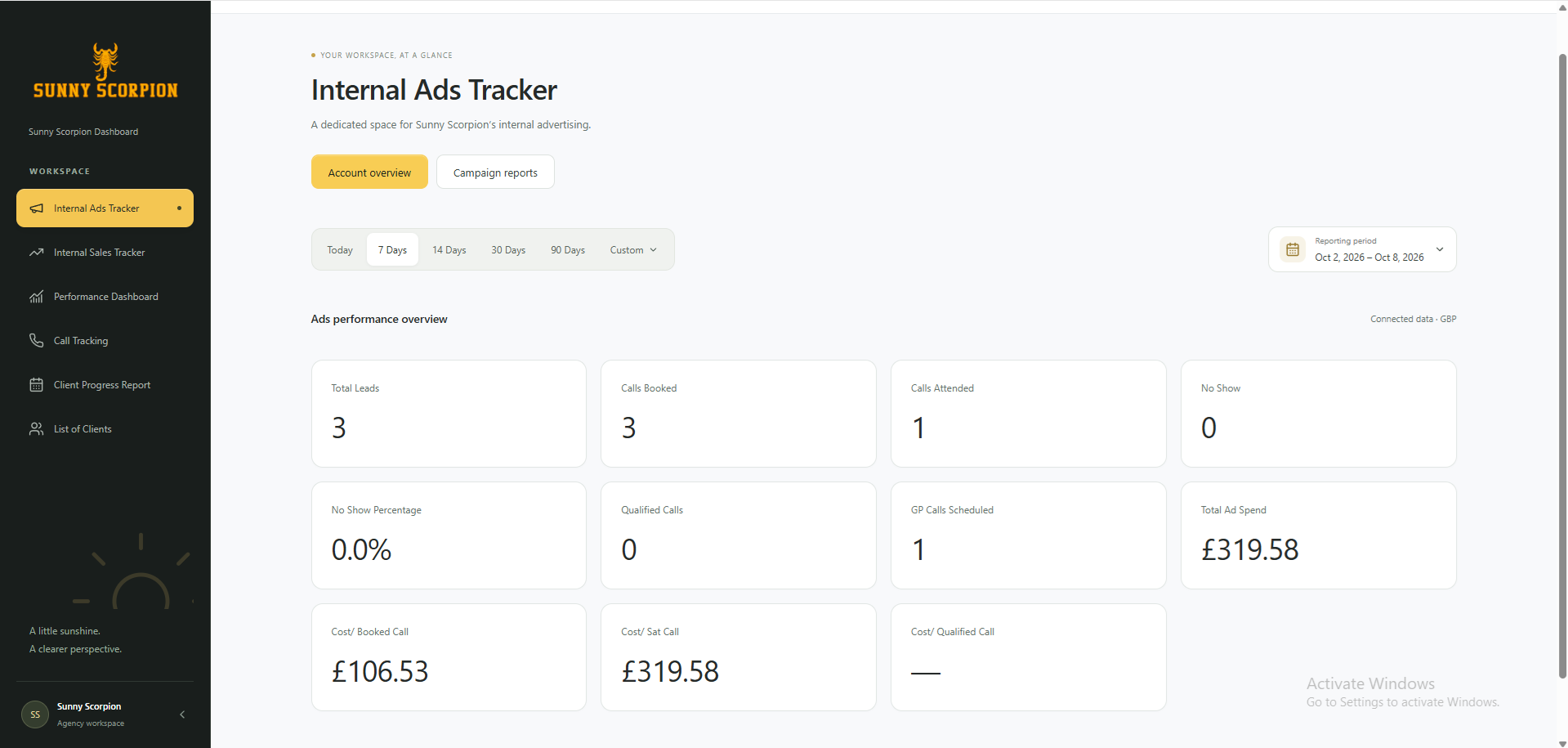The width and height of the screenshot is (1568, 748).
Task: Click the Internal Ads Tracker page title
Action: click(x=434, y=90)
